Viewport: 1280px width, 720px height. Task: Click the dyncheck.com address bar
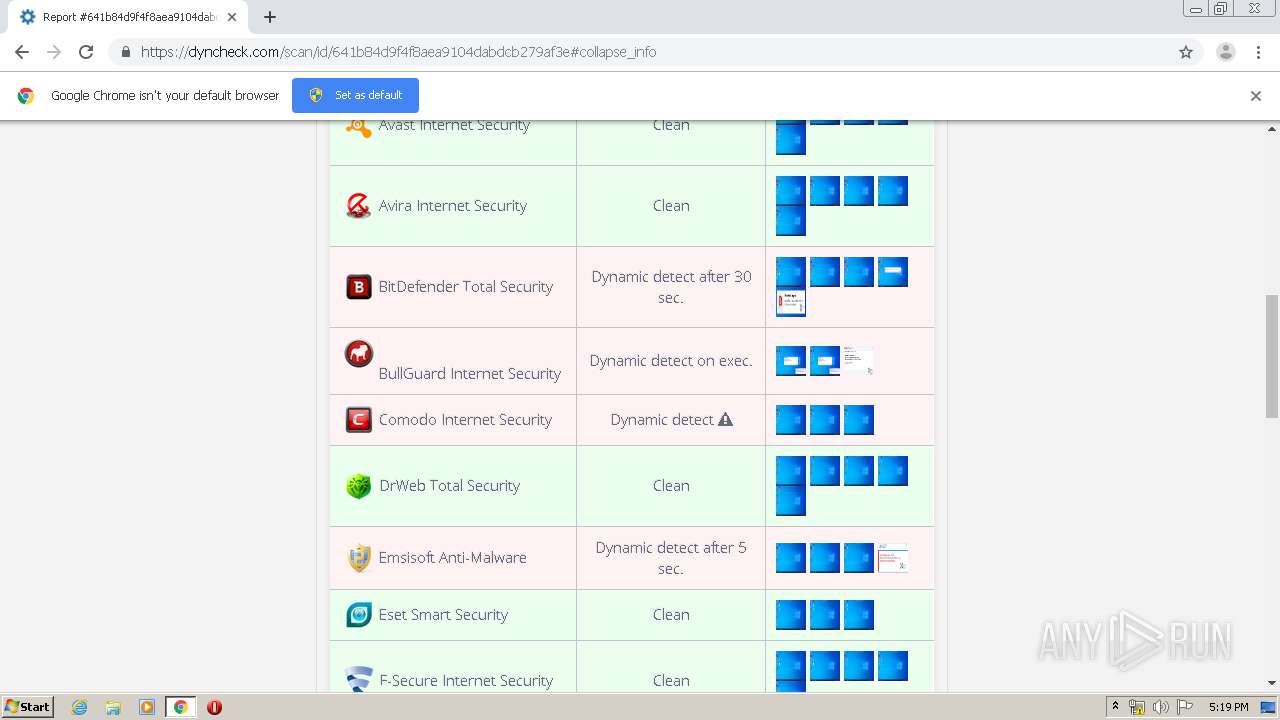[640, 52]
